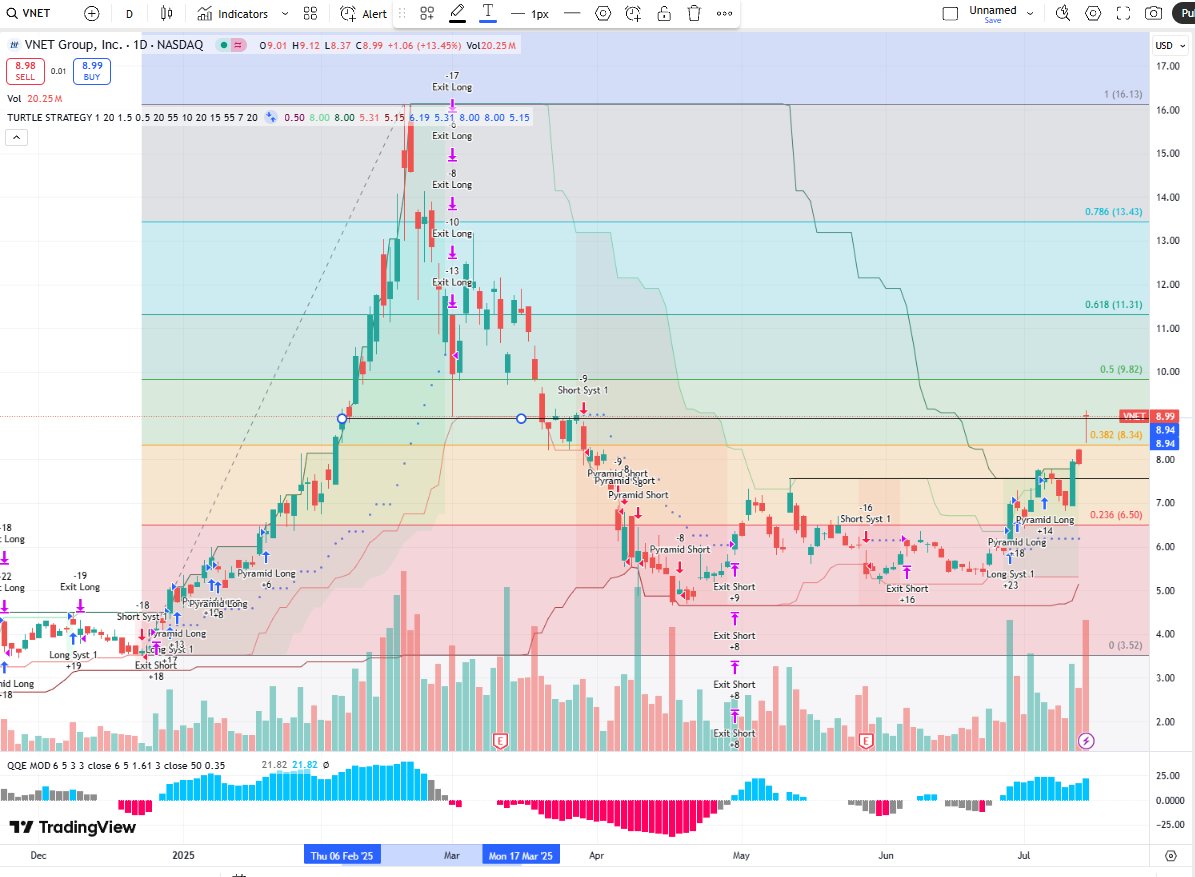Screen dimensions: 1195x877
Task: Click the Fib level 0.786 (13.43) label
Action: (x=1113, y=211)
